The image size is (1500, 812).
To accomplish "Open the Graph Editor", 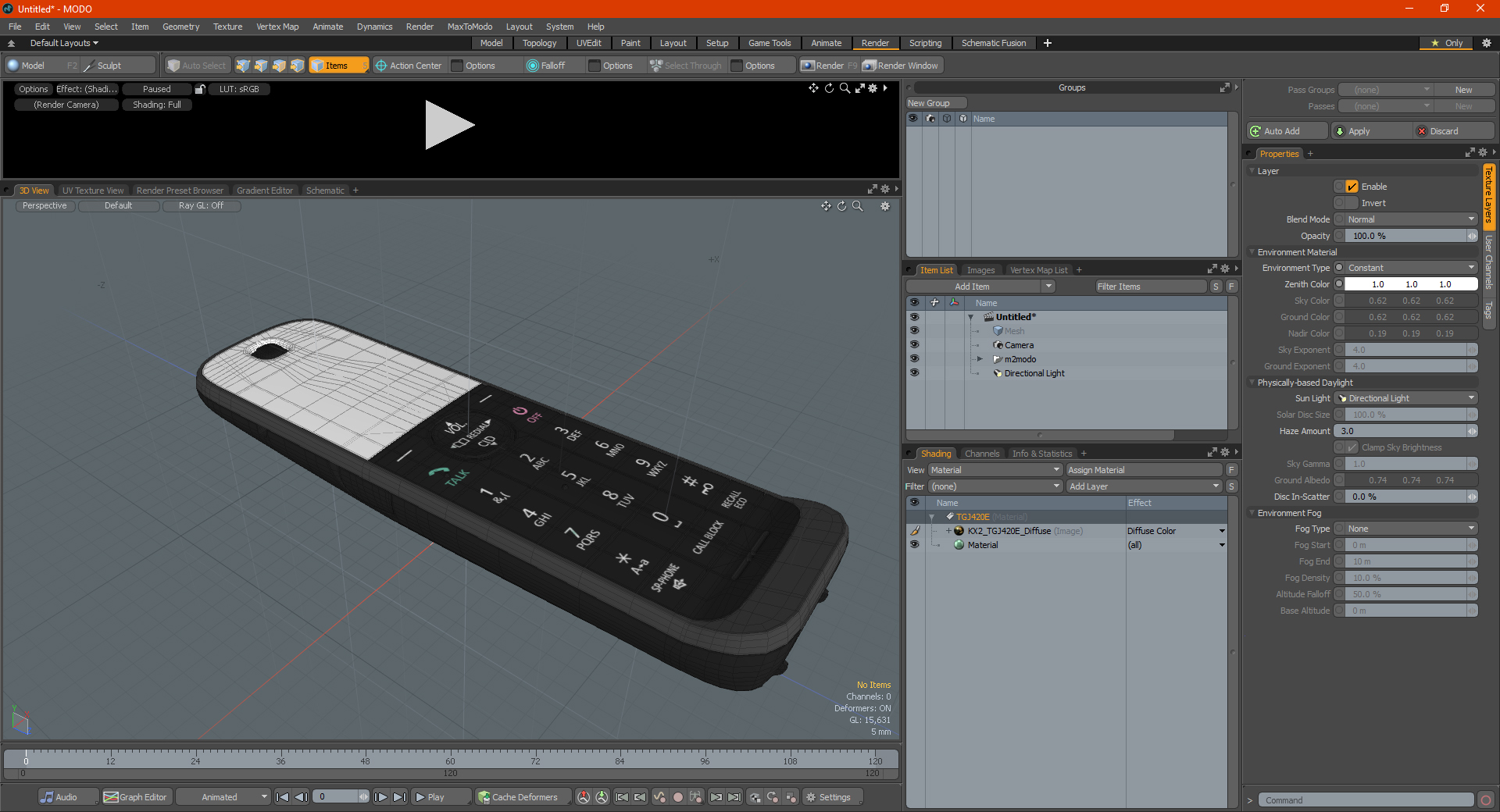I will click(136, 797).
